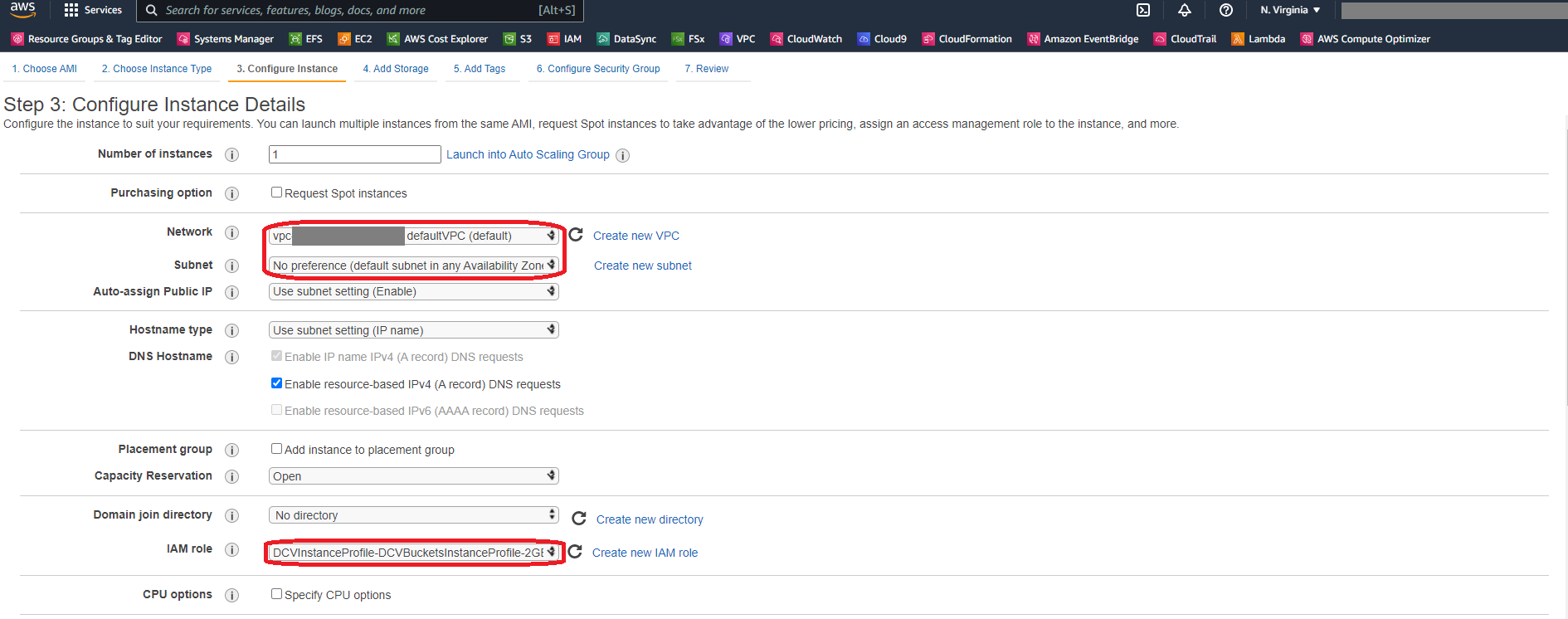Open the N. Virginia region selector

pyautogui.click(x=1290, y=10)
